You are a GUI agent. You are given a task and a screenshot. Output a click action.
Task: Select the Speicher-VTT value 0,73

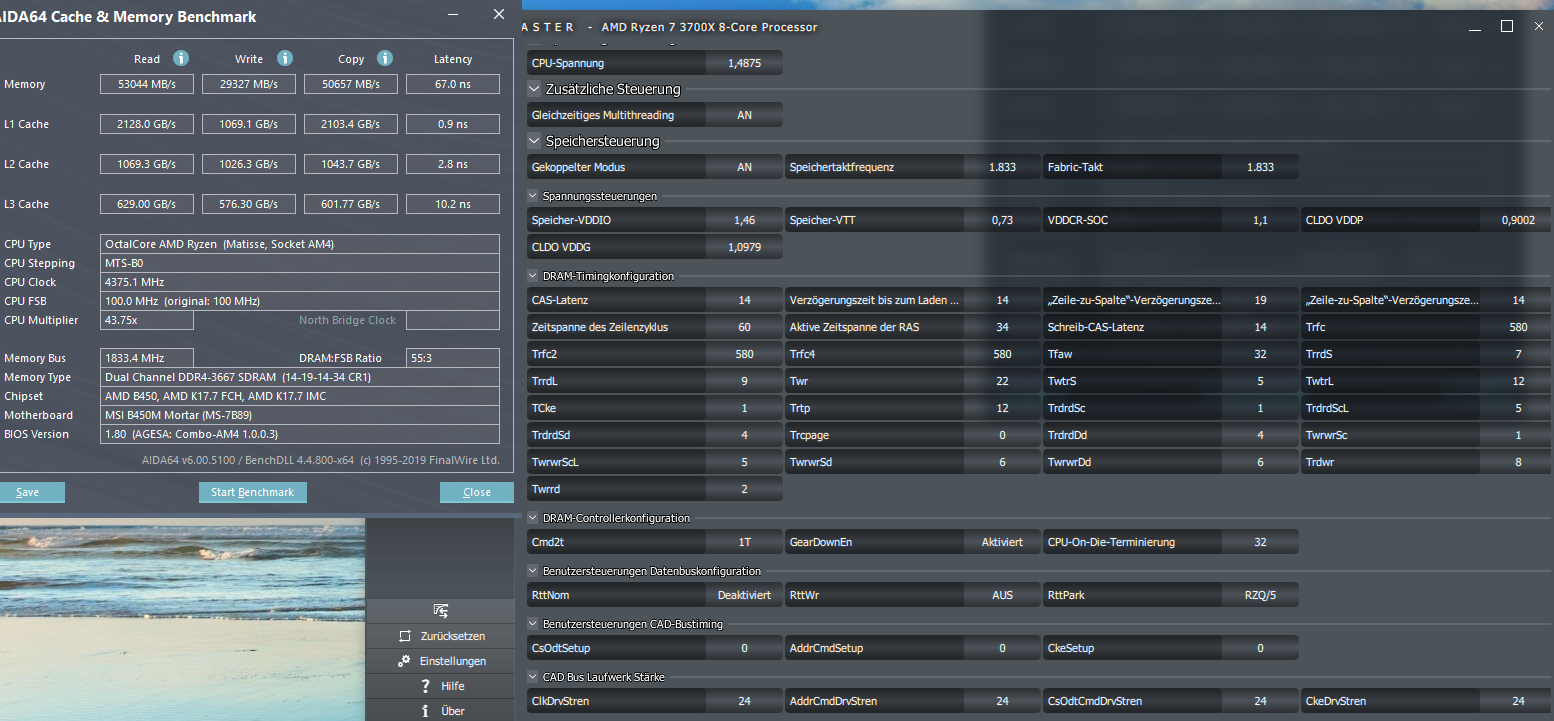click(1002, 220)
